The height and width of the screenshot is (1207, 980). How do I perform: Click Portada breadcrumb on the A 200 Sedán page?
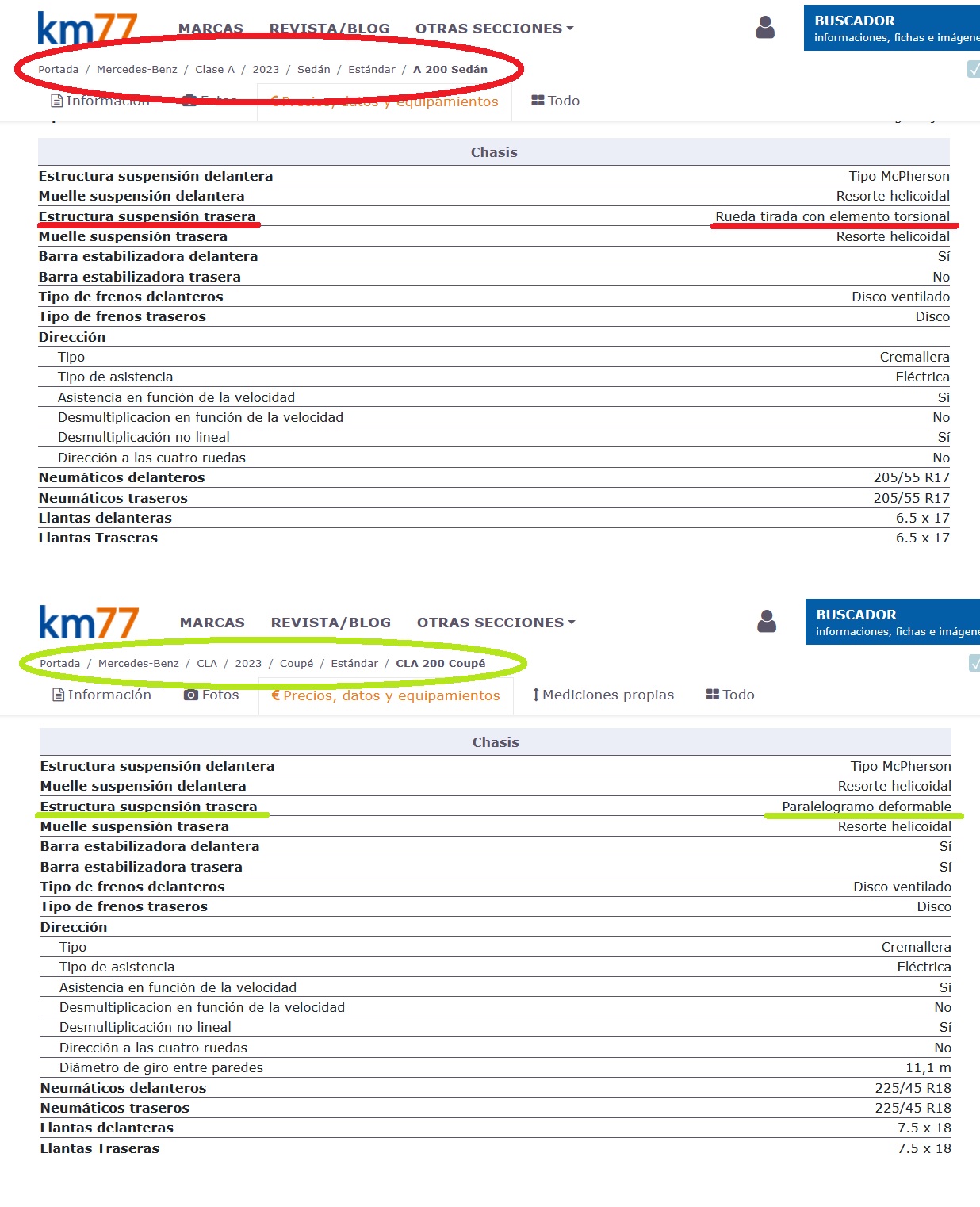pyautogui.click(x=59, y=69)
